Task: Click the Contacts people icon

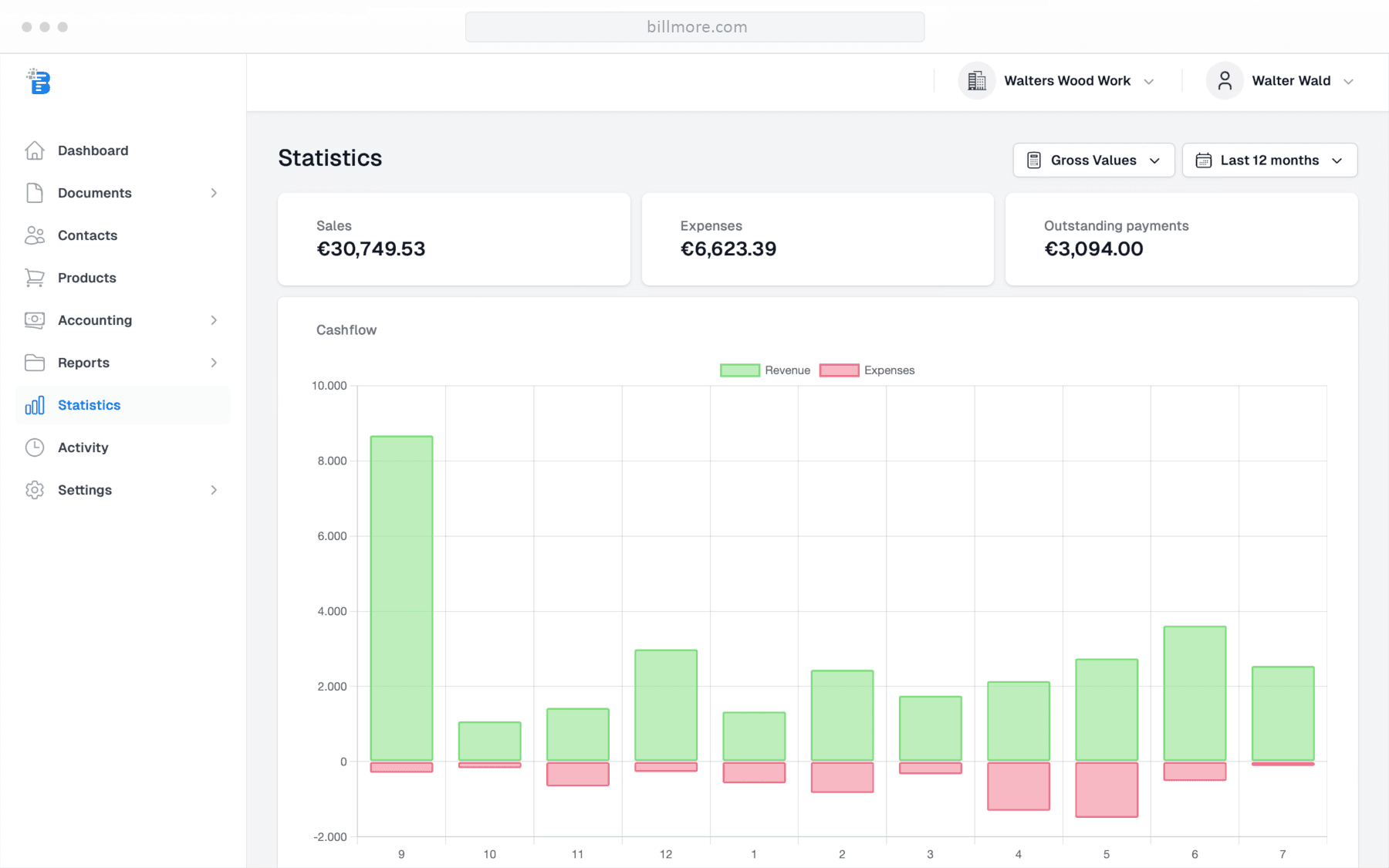Action: click(x=35, y=235)
